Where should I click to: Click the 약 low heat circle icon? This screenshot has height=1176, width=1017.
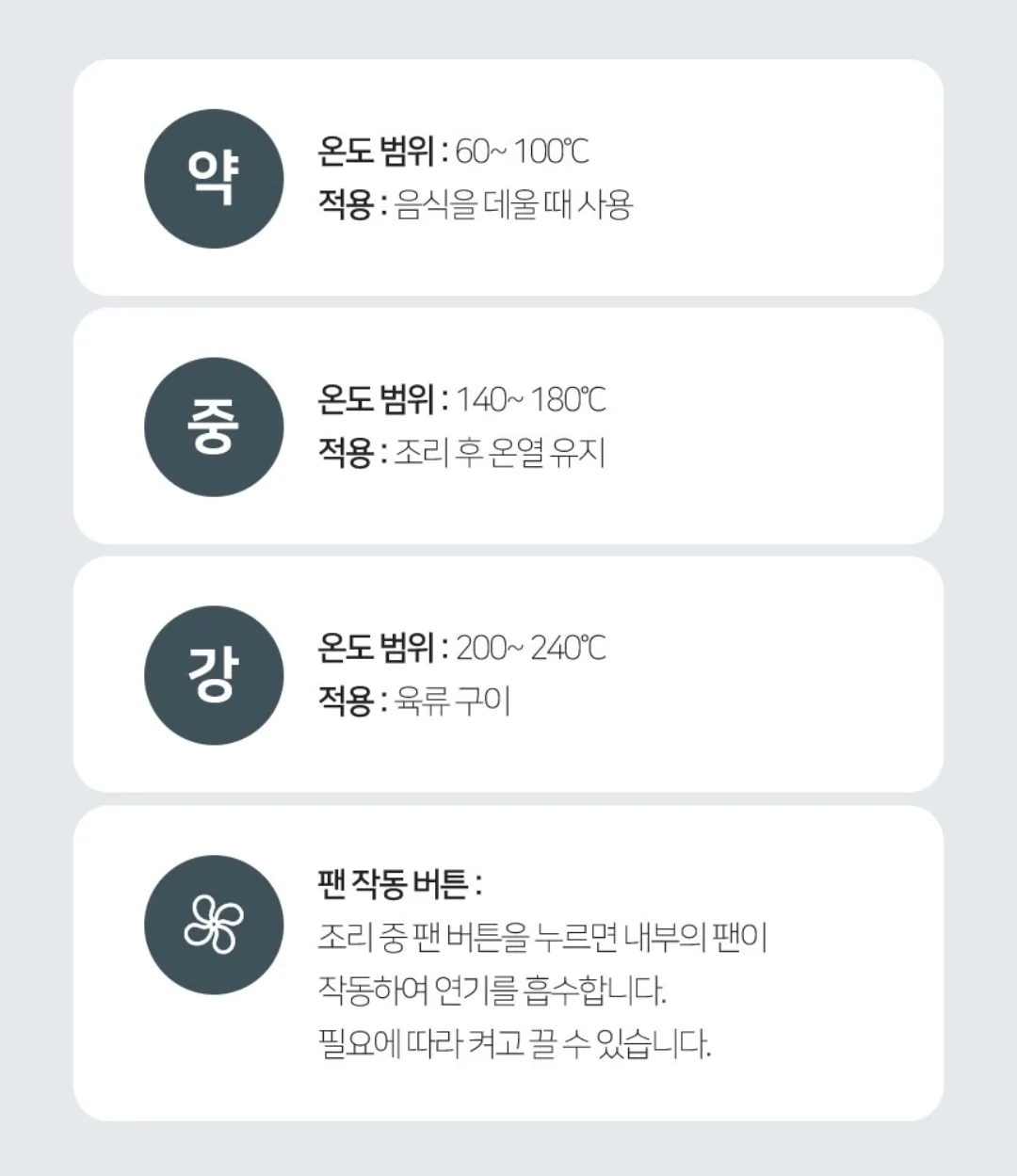[x=214, y=179]
